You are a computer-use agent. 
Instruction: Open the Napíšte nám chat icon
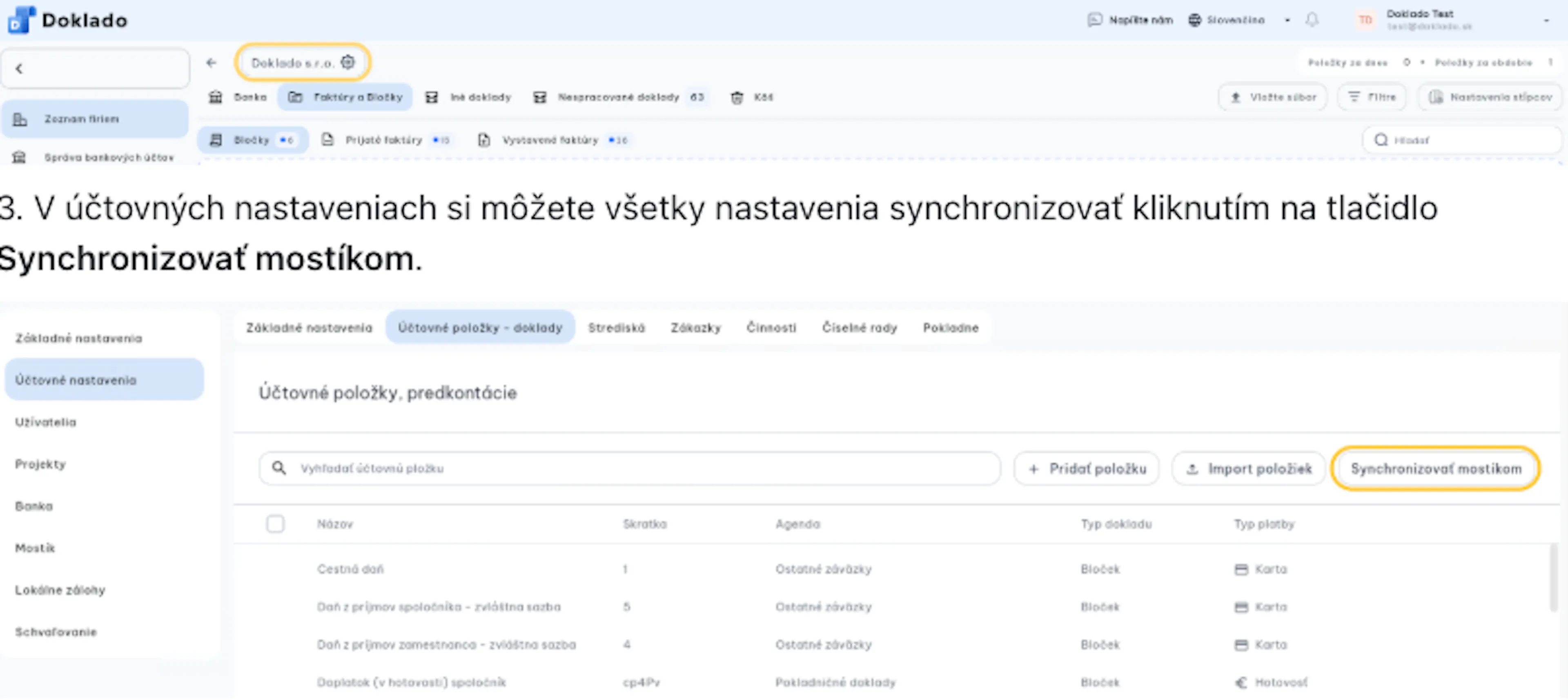1094,20
